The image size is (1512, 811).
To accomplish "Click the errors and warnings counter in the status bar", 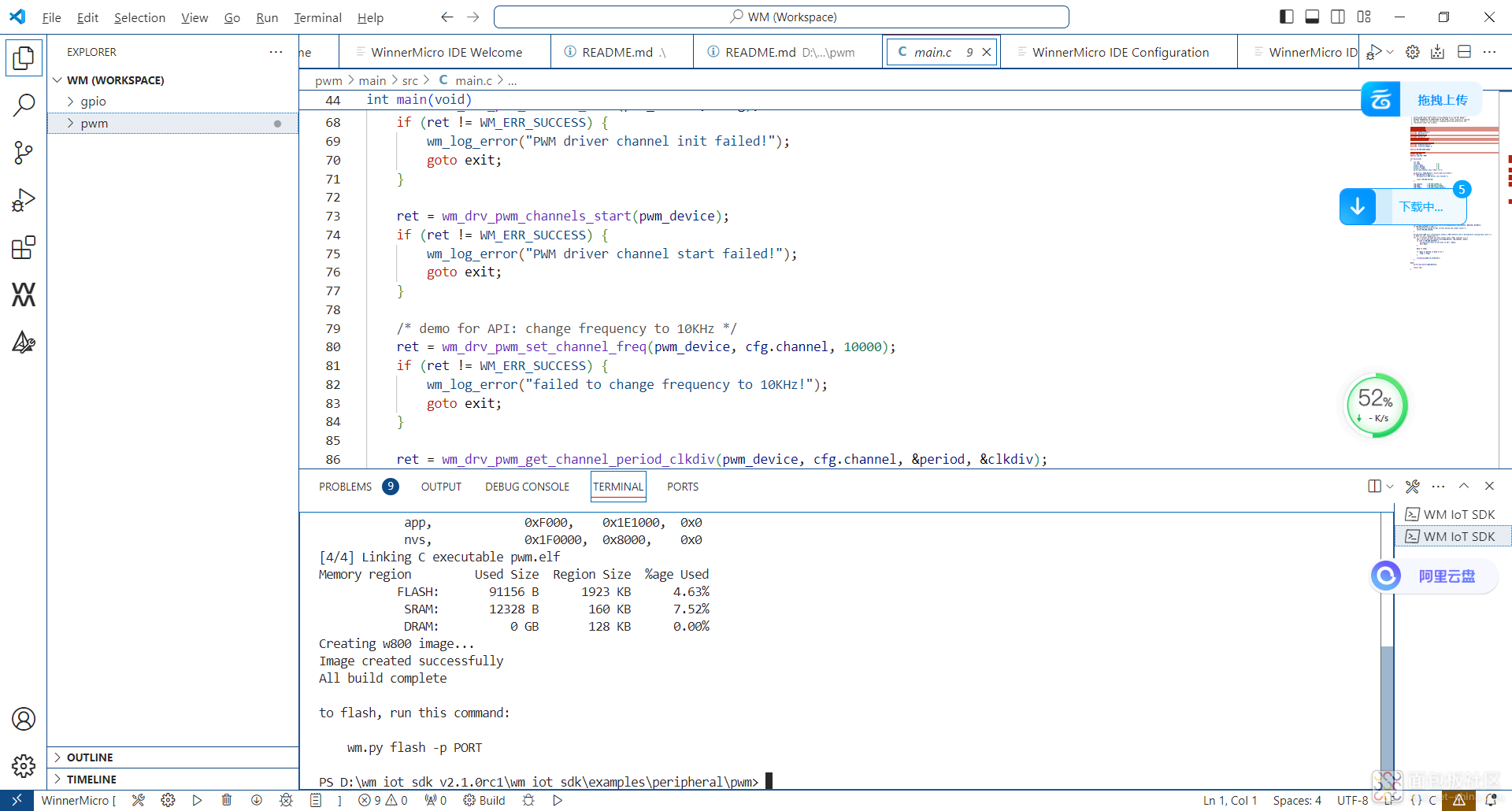I will point(383,800).
